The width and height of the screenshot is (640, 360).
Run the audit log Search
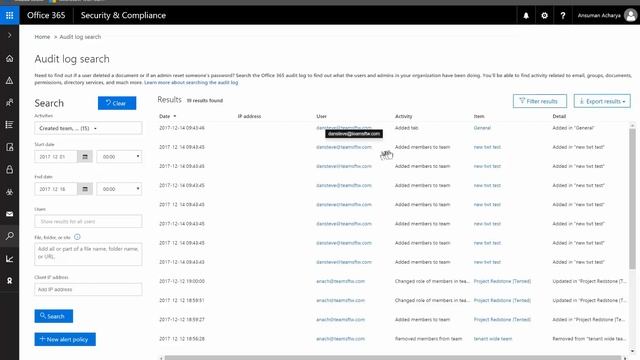pyautogui.click(x=53, y=316)
